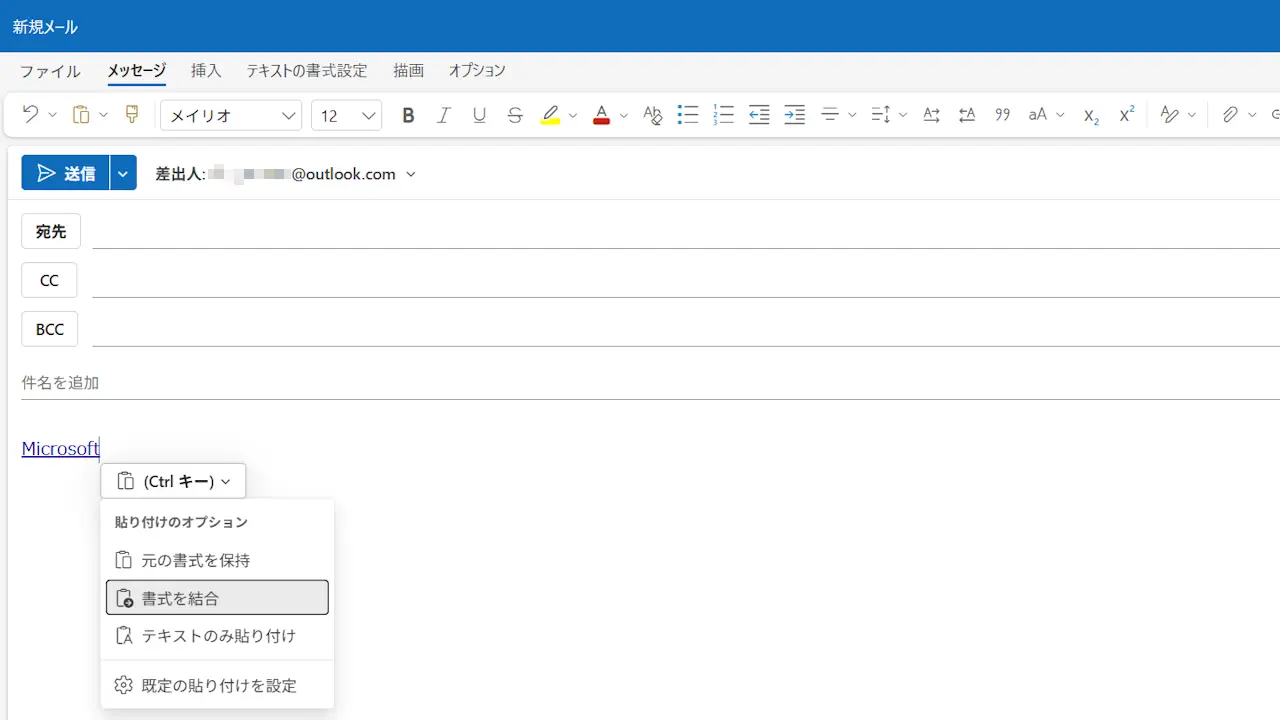Apply superscript formatting
The width and height of the screenshot is (1280, 720).
(x=1126, y=115)
